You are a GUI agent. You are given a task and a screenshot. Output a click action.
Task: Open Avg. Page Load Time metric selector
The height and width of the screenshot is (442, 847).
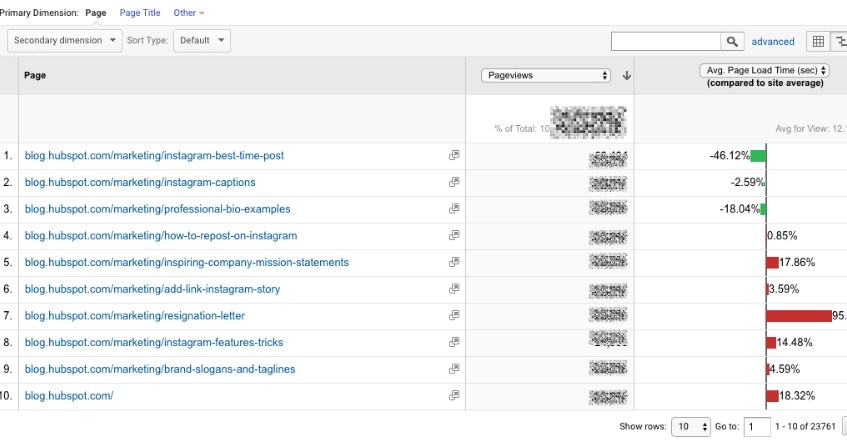(x=764, y=70)
